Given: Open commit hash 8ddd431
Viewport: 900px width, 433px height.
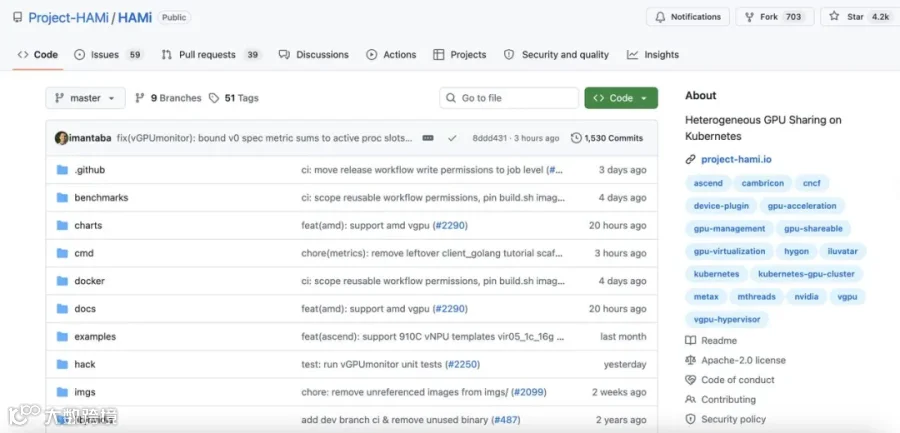Looking at the screenshot, I should click(x=490, y=138).
